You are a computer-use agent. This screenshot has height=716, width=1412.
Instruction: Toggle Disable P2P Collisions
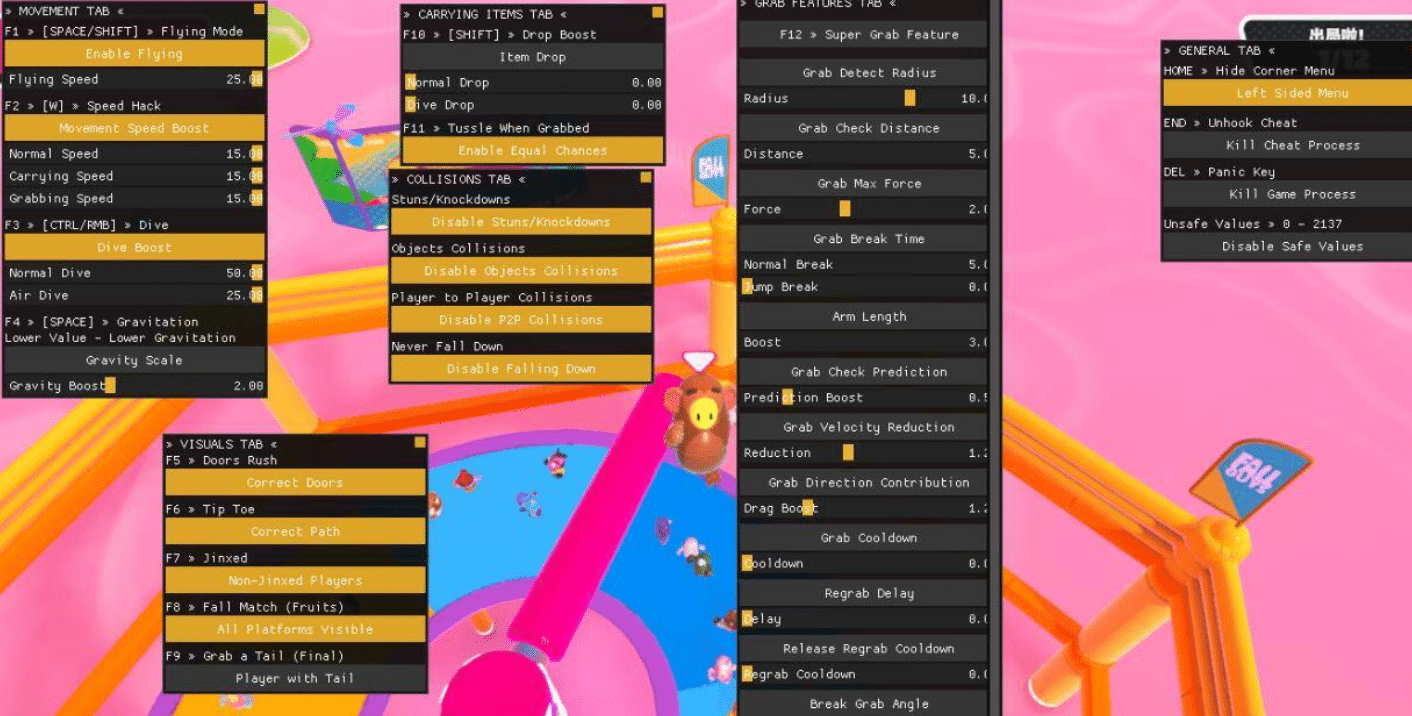520,320
